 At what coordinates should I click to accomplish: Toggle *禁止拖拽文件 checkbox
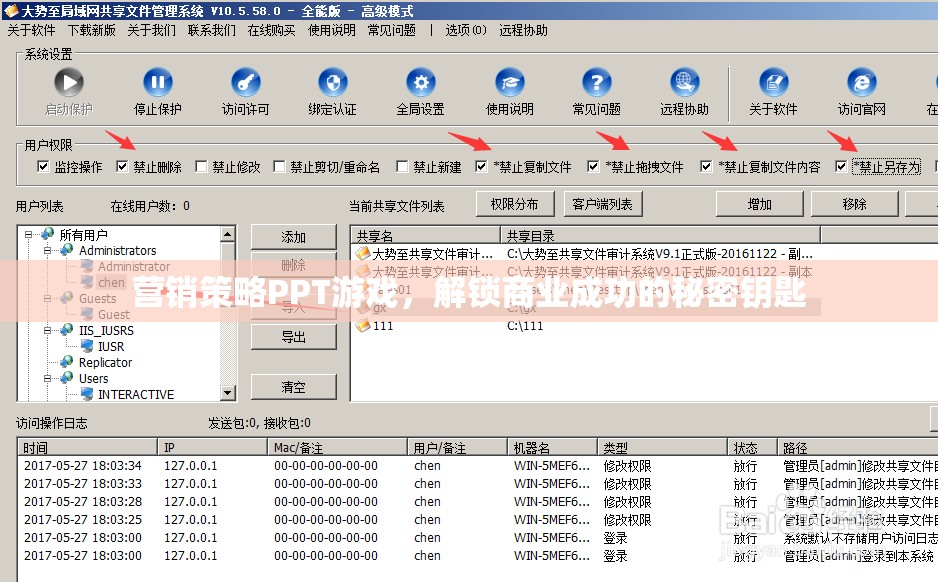coord(593,166)
